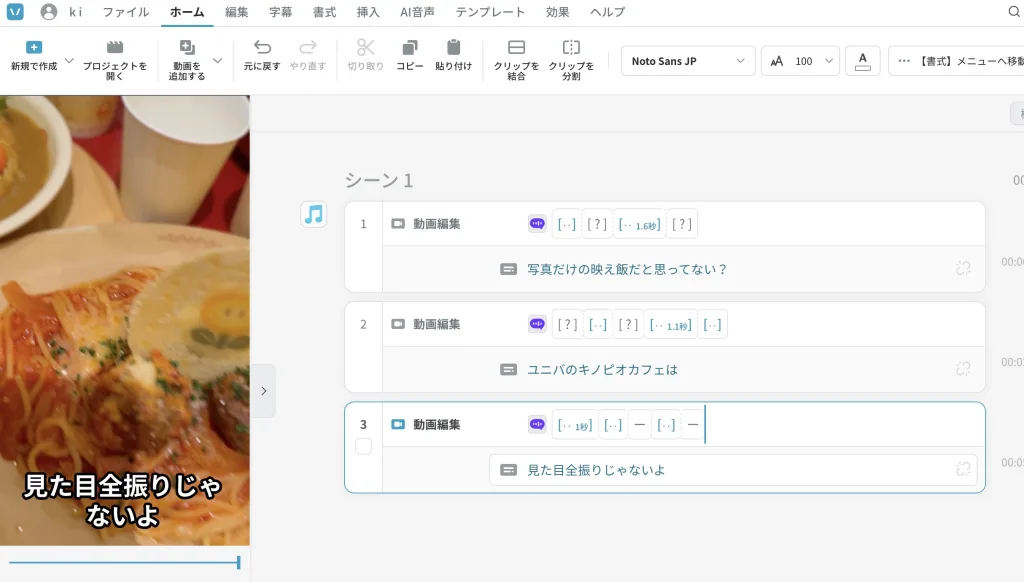Open the Noto Sans JP font dropdown
The height and width of the screenshot is (582, 1024).
(x=688, y=61)
